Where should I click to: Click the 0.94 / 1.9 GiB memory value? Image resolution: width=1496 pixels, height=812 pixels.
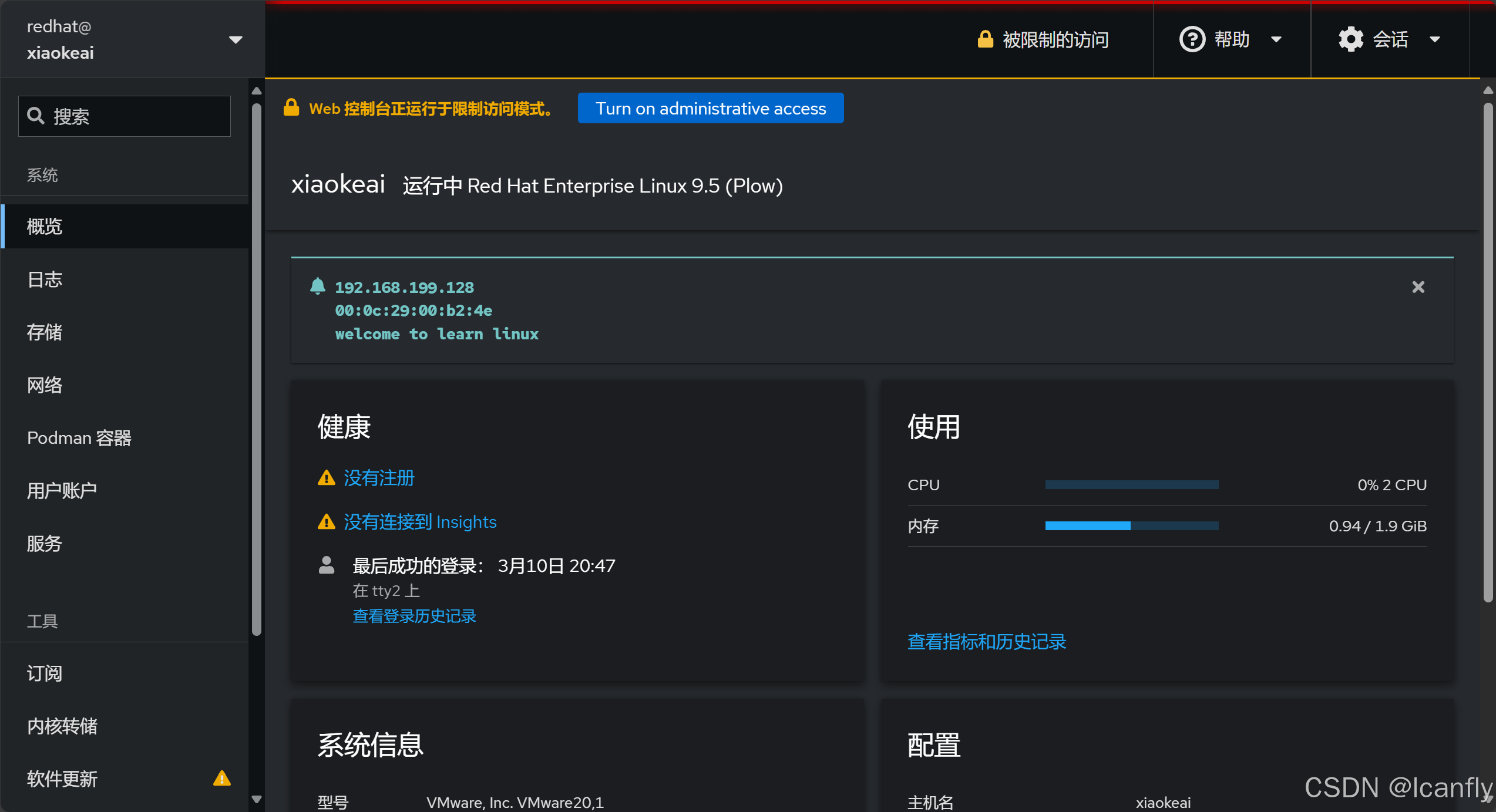[x=1378, y=526]
